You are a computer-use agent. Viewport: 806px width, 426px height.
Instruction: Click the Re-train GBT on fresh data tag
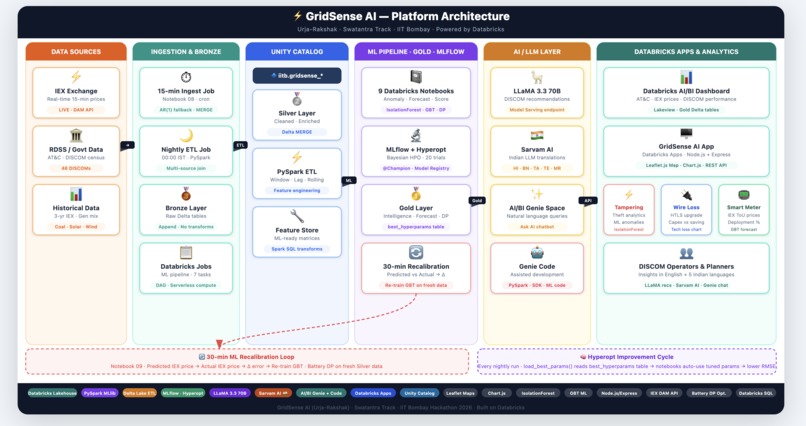tap(416, 286)
